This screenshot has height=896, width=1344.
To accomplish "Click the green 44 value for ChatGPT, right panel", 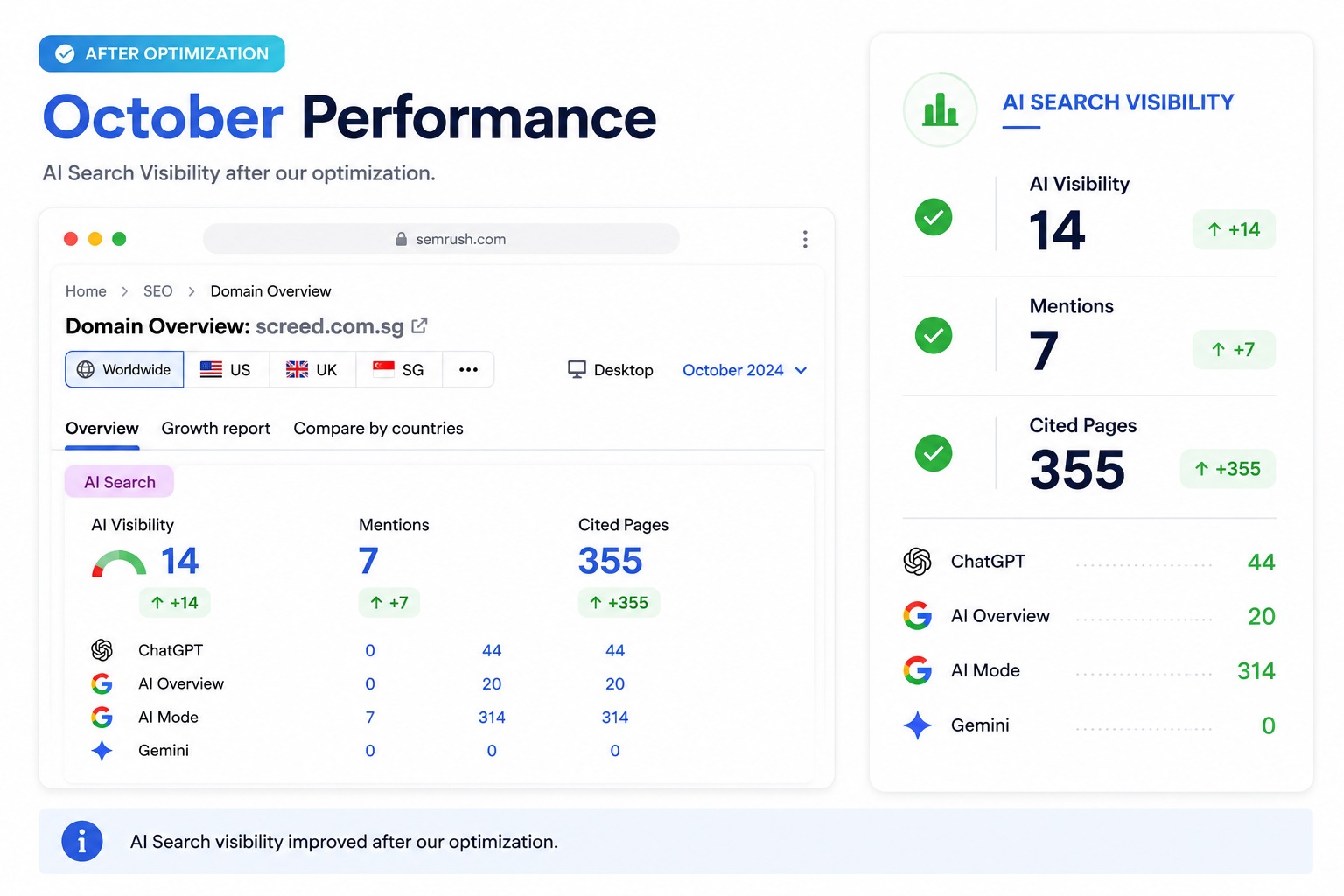I will (1261, 562).
